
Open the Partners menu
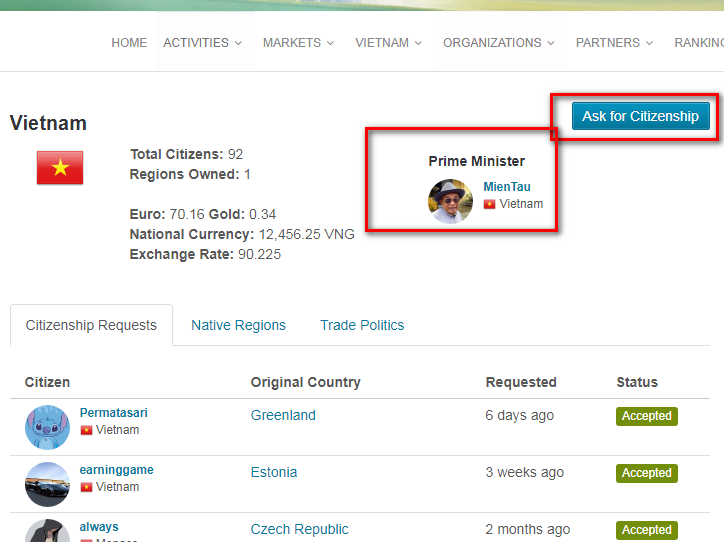[x=614, y=43]
